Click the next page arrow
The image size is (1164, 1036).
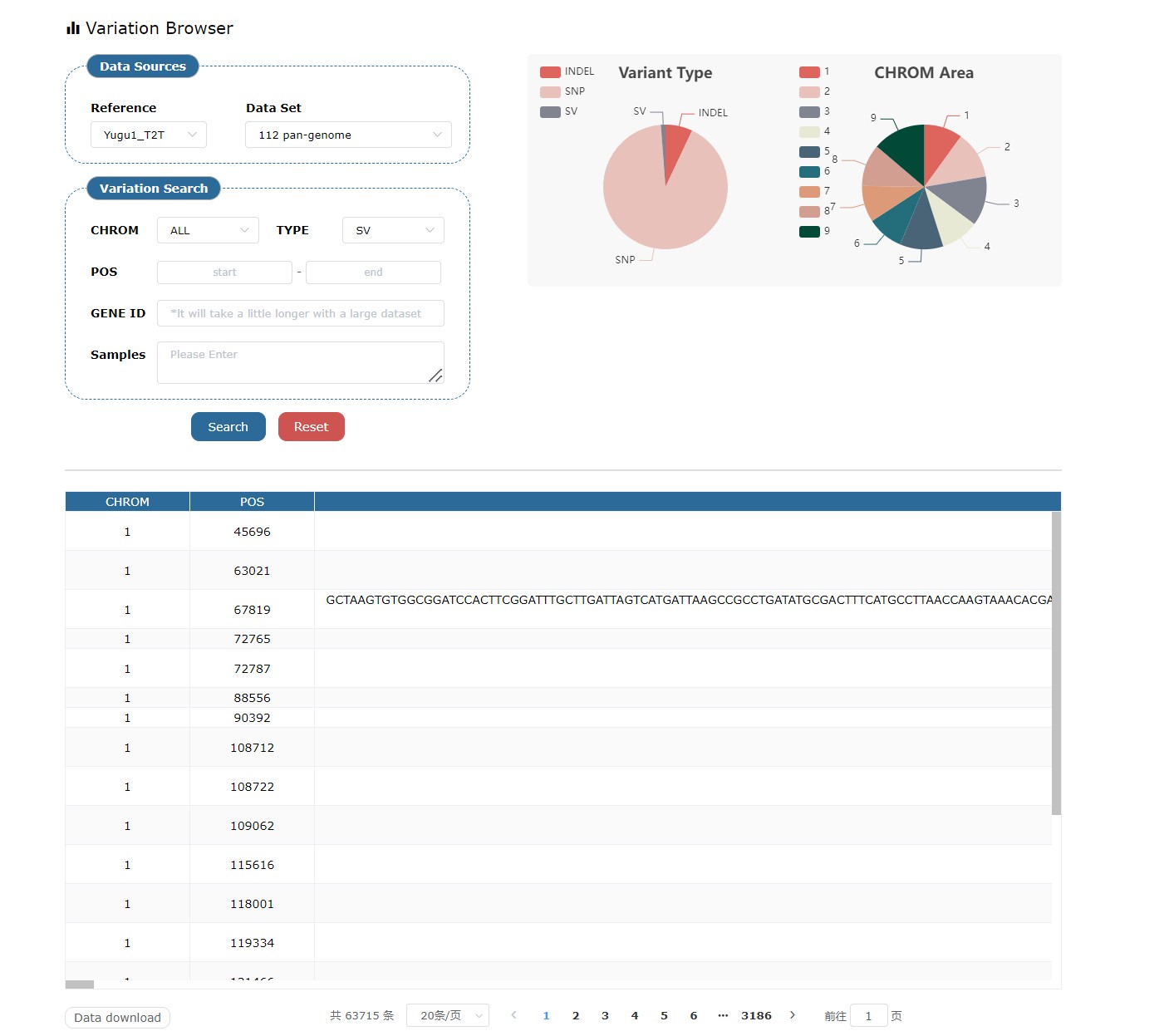coord(793,1015)
